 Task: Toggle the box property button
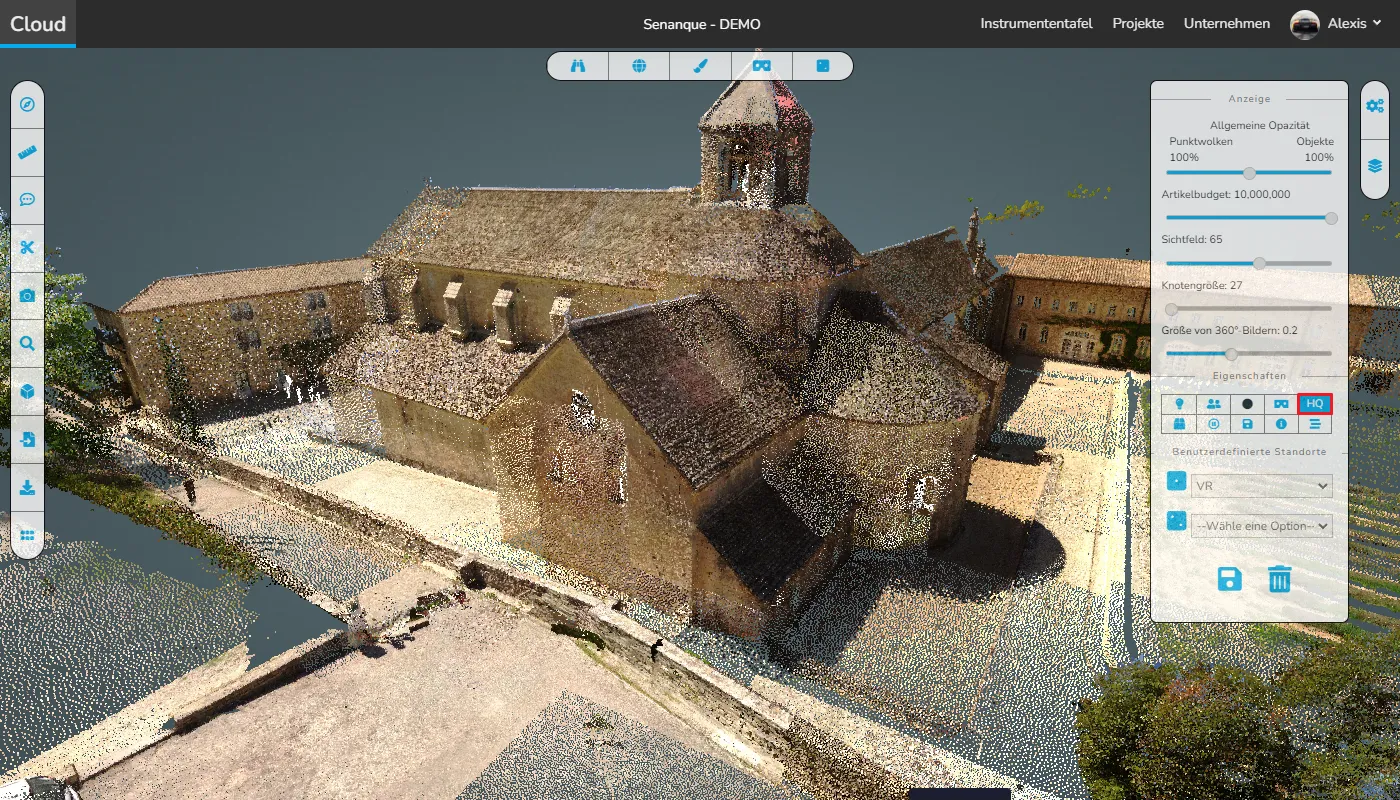[x=1179, y=423]
